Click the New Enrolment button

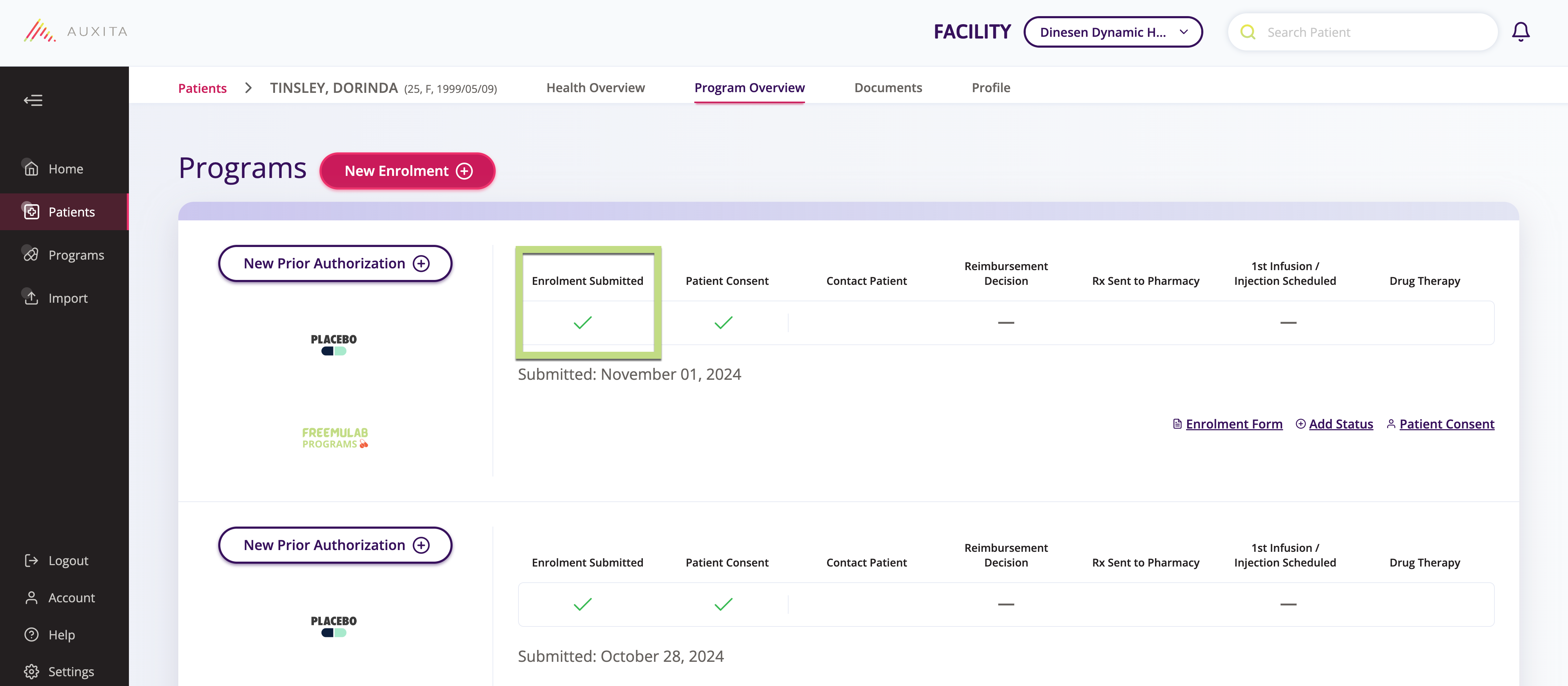[x=407, y=171]
